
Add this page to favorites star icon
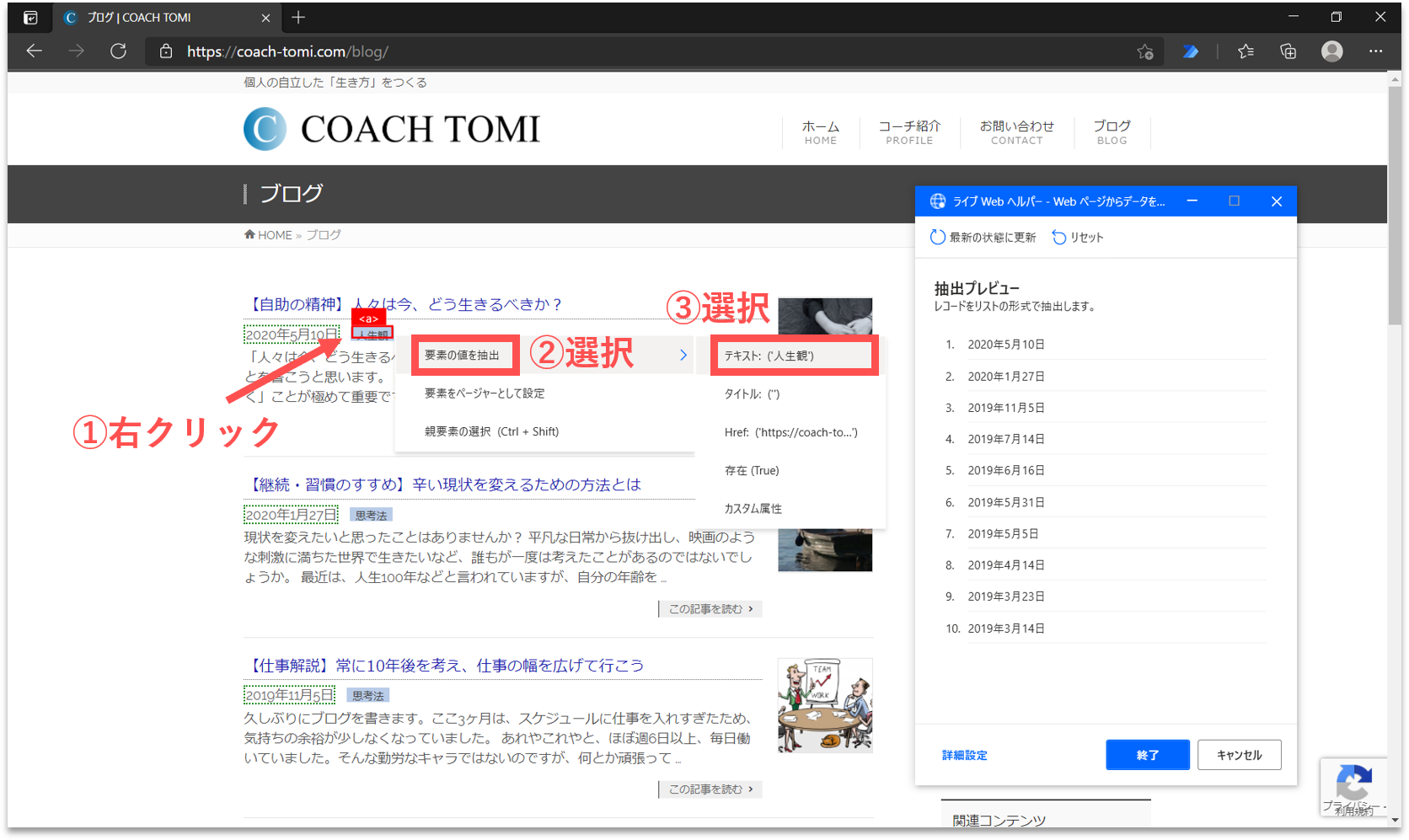(x=1144, y=51)
